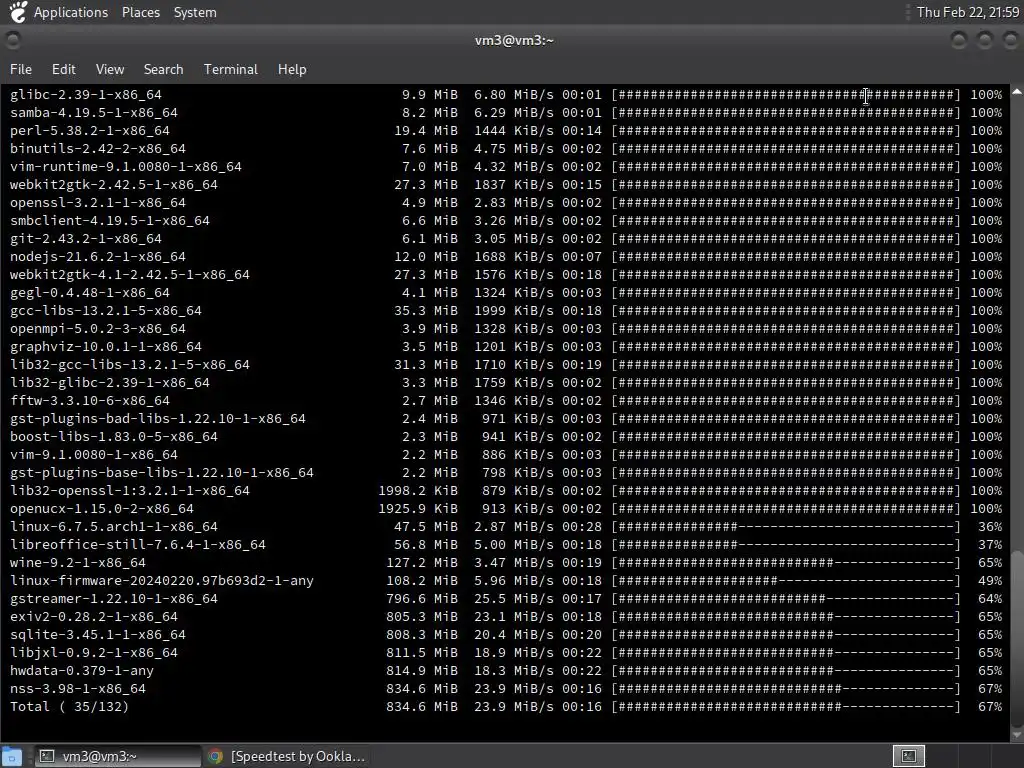The width and height of the screenshot is (1024, 768).
Task: Click binutils-2.42-2-x86_64 package name
Action: [x=98, y=148]
